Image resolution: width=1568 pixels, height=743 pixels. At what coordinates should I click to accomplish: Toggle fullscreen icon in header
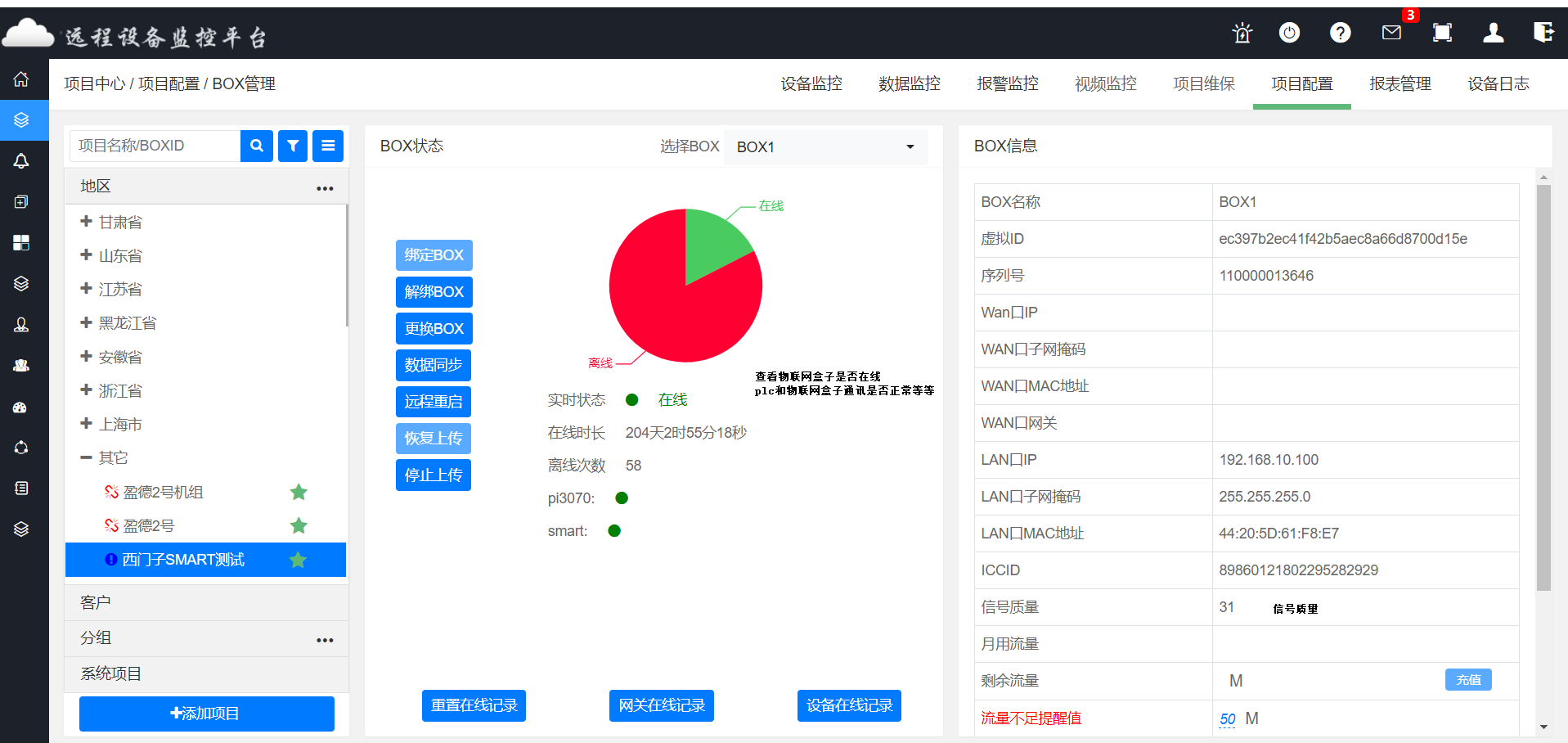click(x=1442, y=33)
